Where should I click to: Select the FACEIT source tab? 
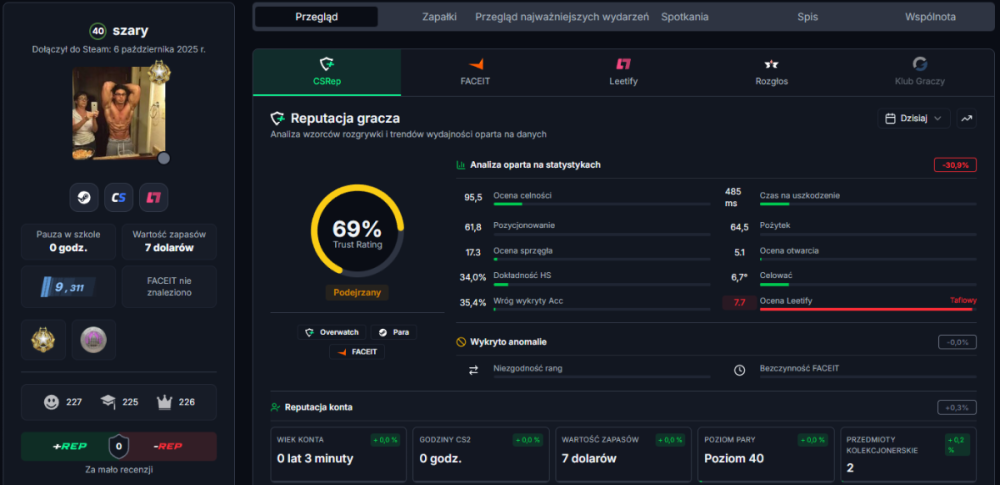[475, 72]
